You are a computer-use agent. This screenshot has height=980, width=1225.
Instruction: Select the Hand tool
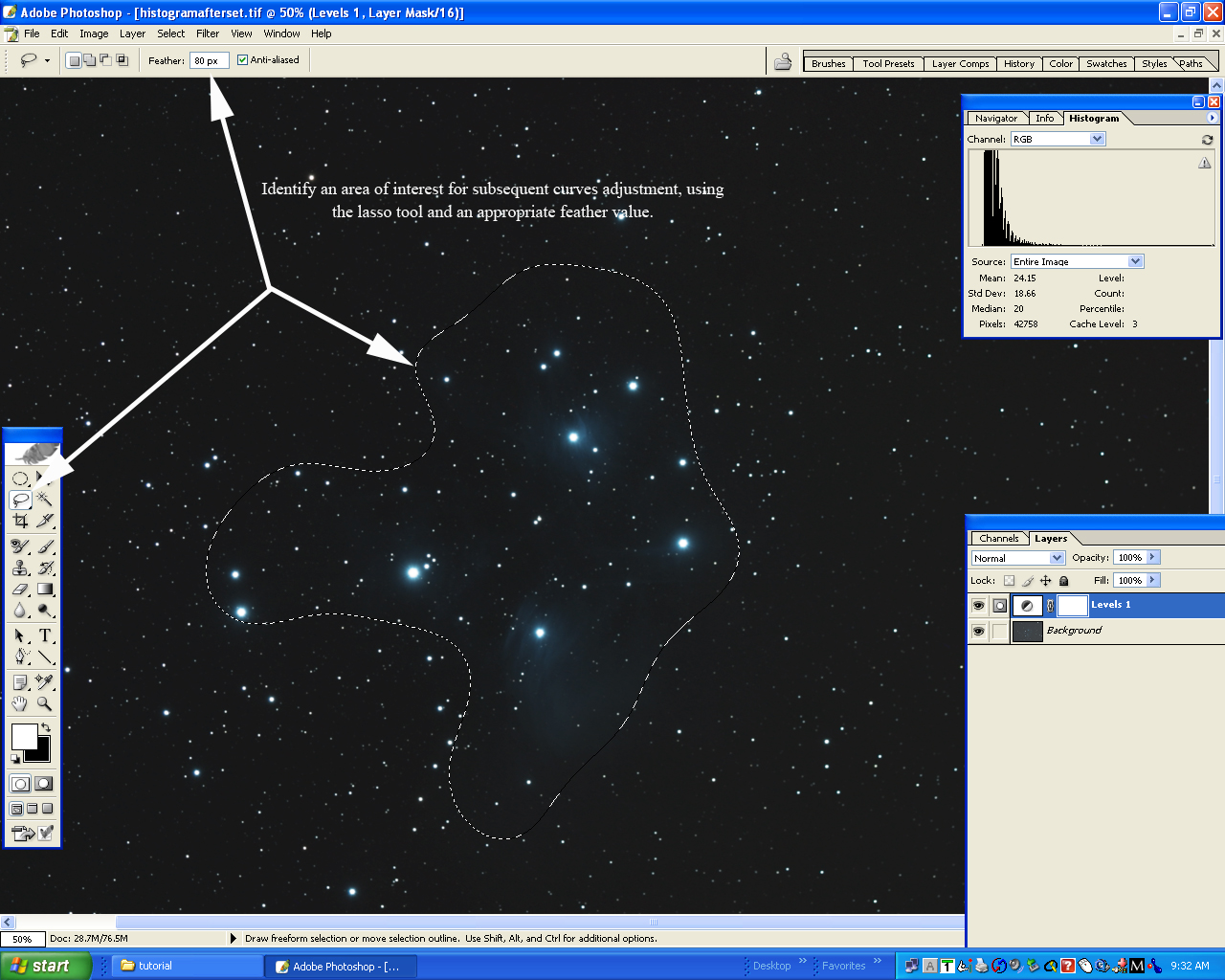pos(20,704)
